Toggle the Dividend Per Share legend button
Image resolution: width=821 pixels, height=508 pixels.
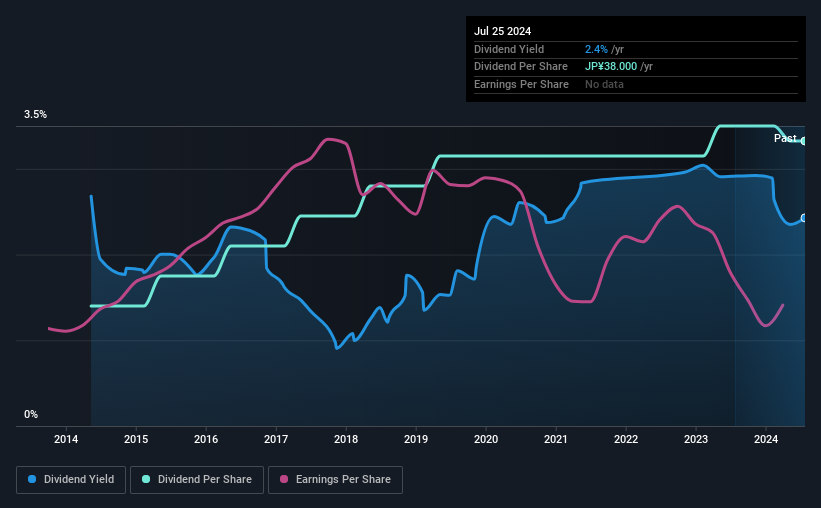tap(197, 480)
